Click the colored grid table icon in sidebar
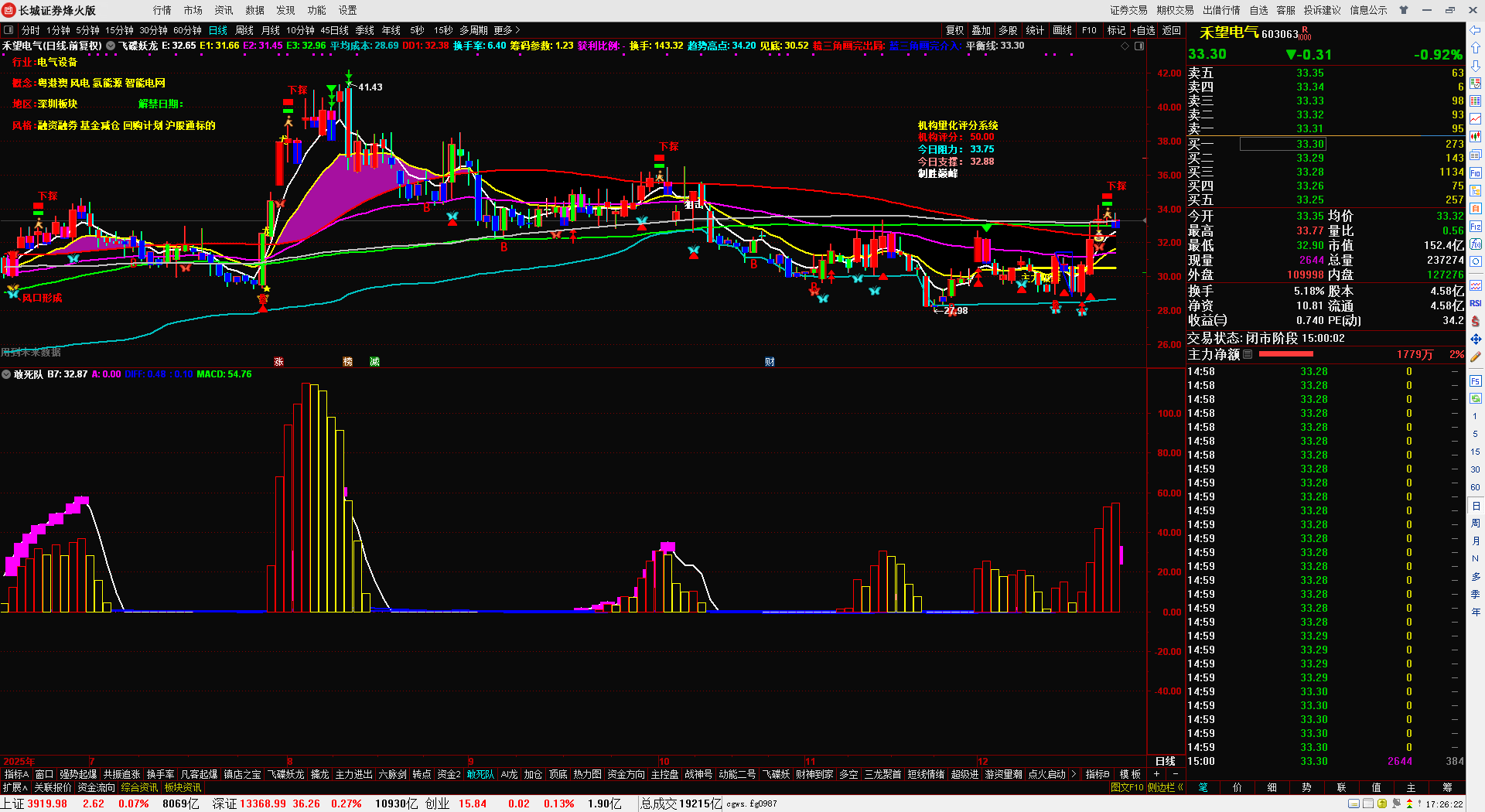This screenshot has height=812, width=1485. [x=1476, y=101]
